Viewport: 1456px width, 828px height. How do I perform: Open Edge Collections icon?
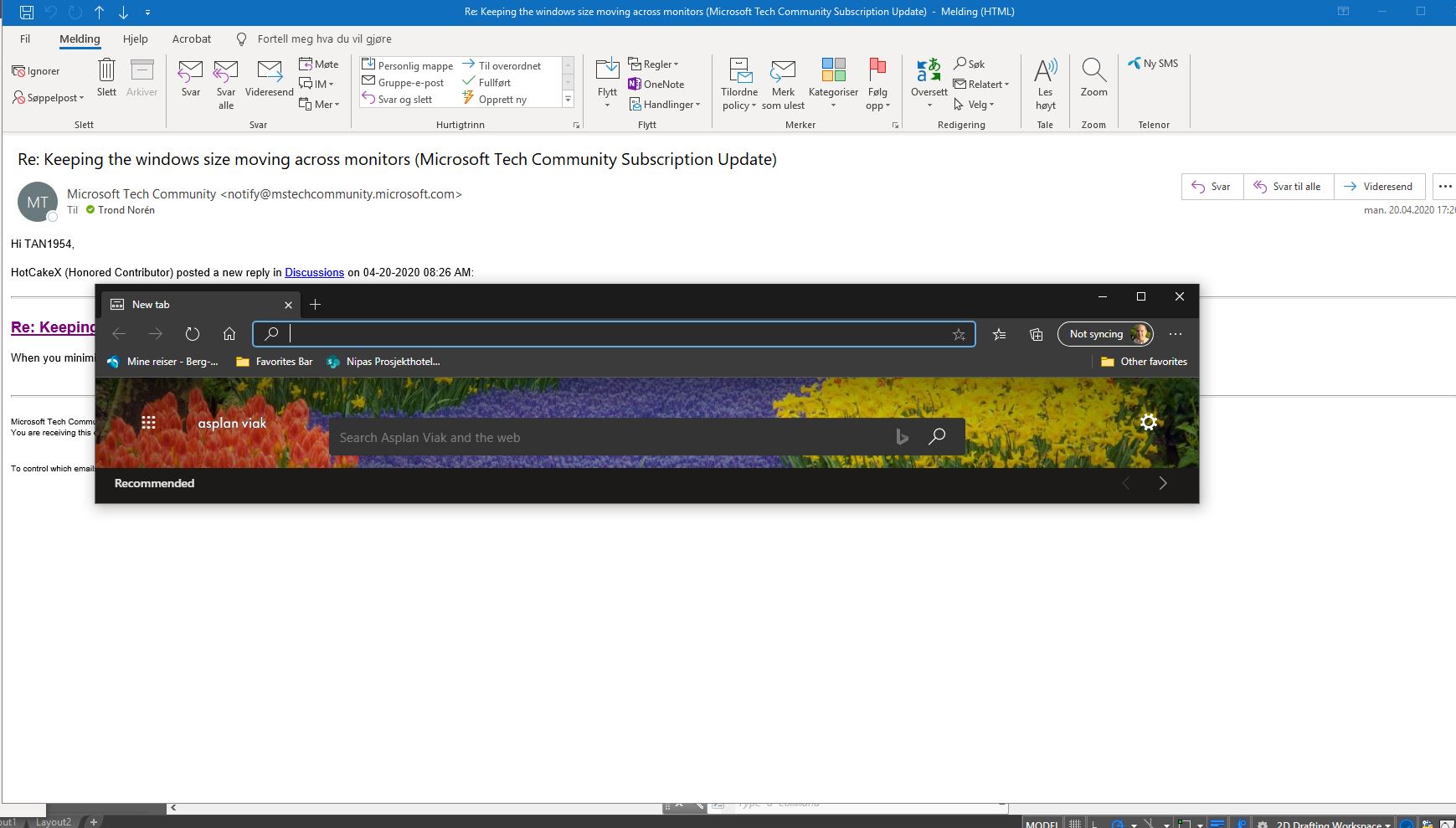click(x=1037, y=334)
